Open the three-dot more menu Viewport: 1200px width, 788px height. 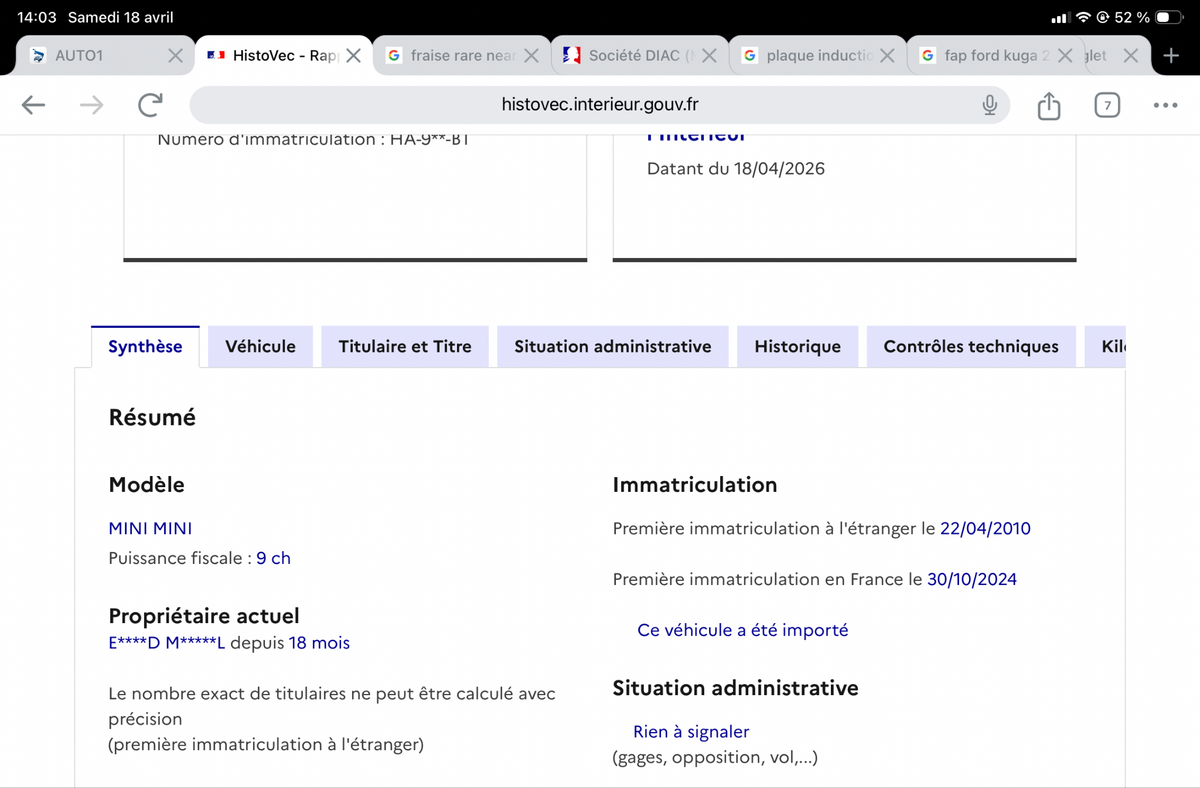tap(1165, 105)
